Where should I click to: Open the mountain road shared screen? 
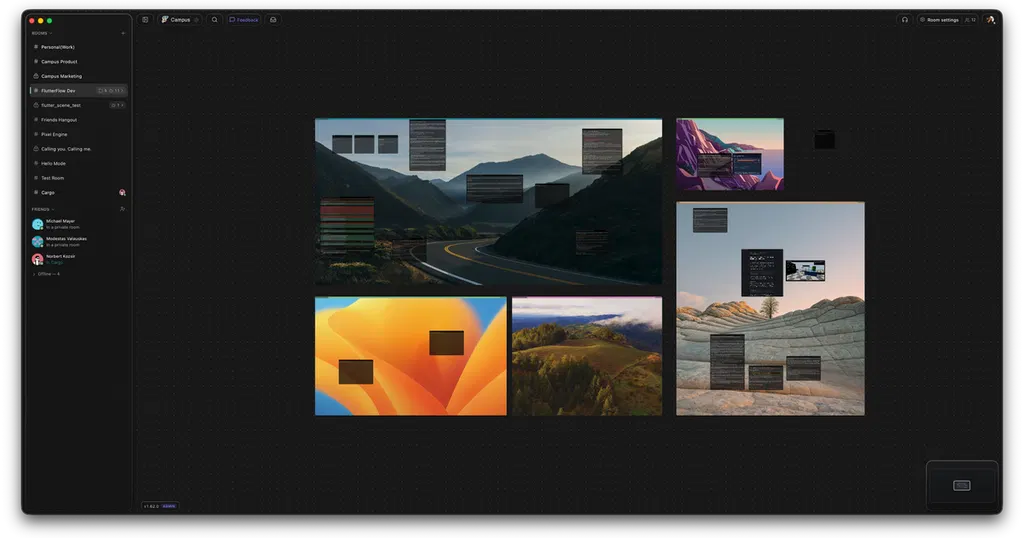(488, 202)
